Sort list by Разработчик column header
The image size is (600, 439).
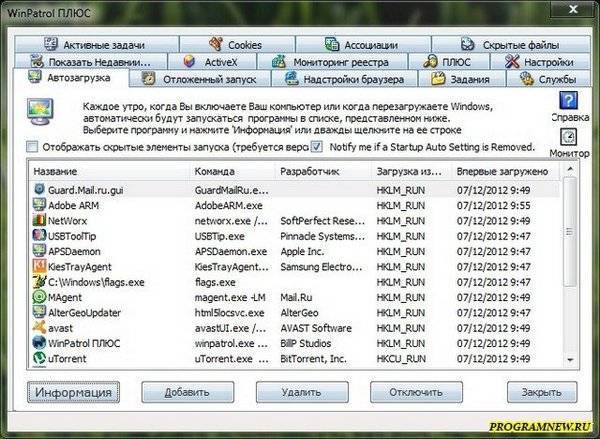coord(323,171)
